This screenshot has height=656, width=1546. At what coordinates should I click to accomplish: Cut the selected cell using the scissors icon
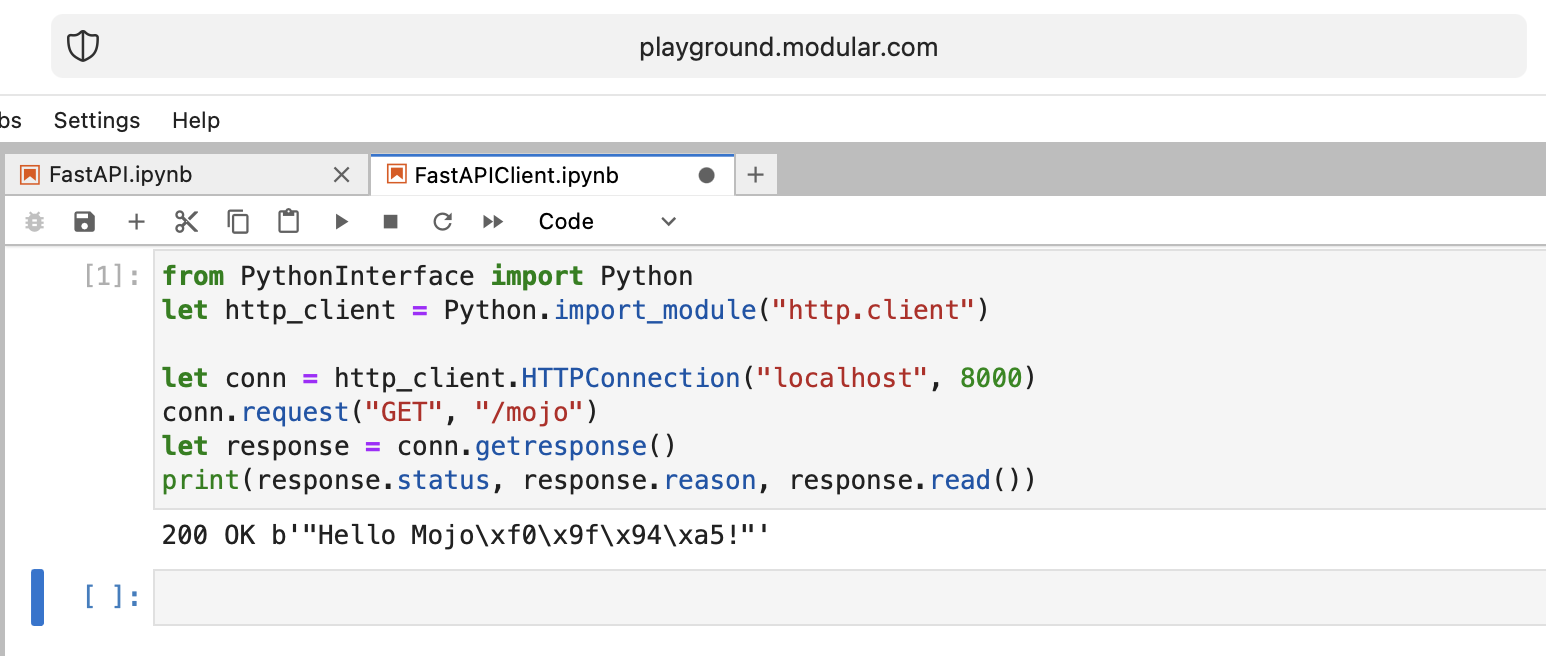186,222
